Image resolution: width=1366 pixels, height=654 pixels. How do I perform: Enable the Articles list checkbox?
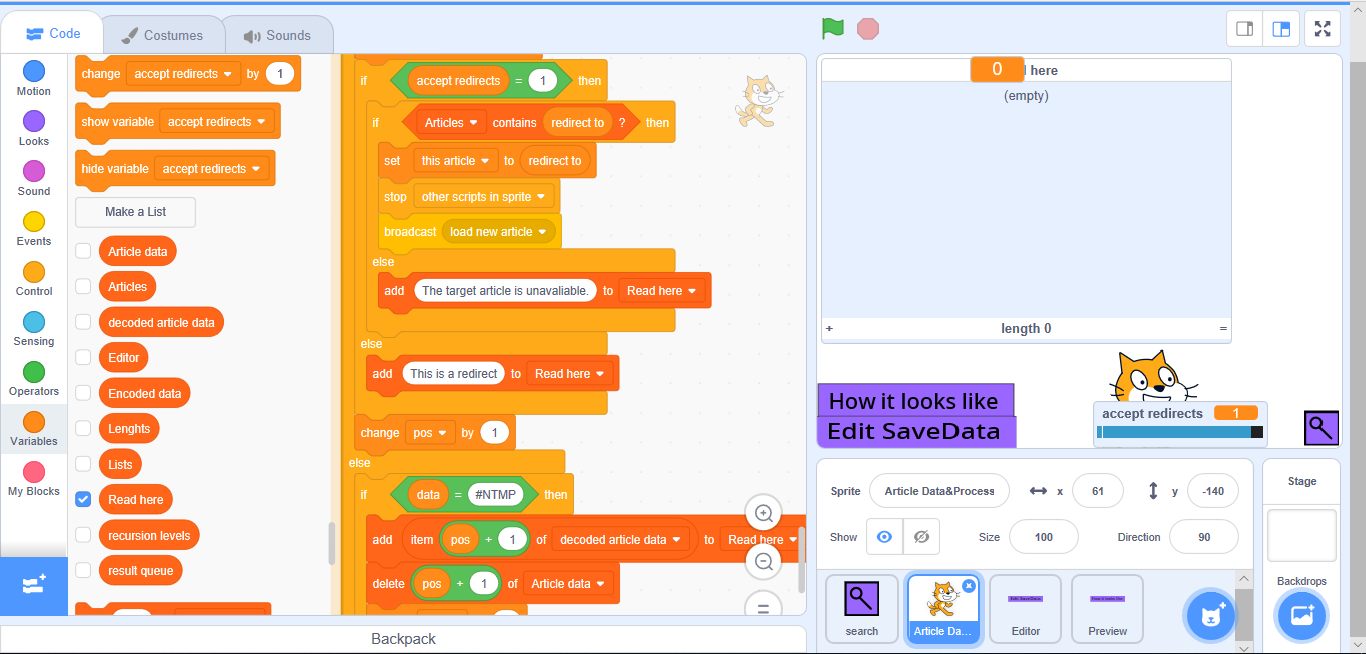point(84,287)
